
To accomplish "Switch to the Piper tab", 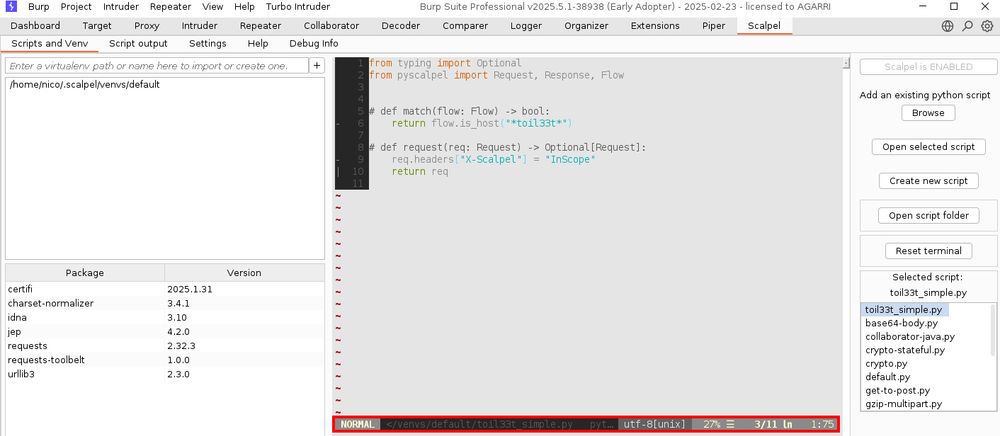I will coord(714,26).
